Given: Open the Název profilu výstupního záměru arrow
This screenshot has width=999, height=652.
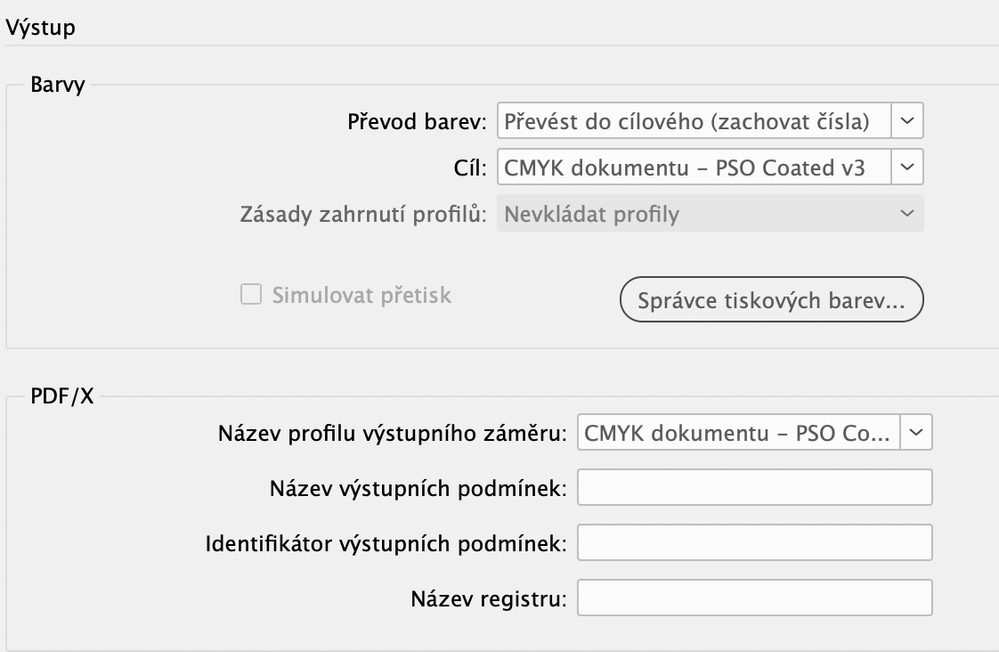Looking at the screenshot, I should (x=917, y=433).
